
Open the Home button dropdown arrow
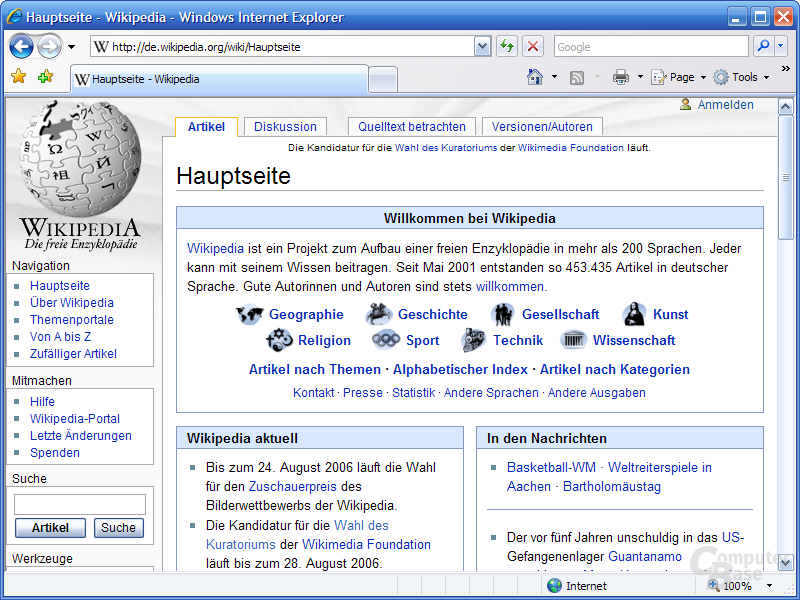pyautogui.click(x=555, y=77)
